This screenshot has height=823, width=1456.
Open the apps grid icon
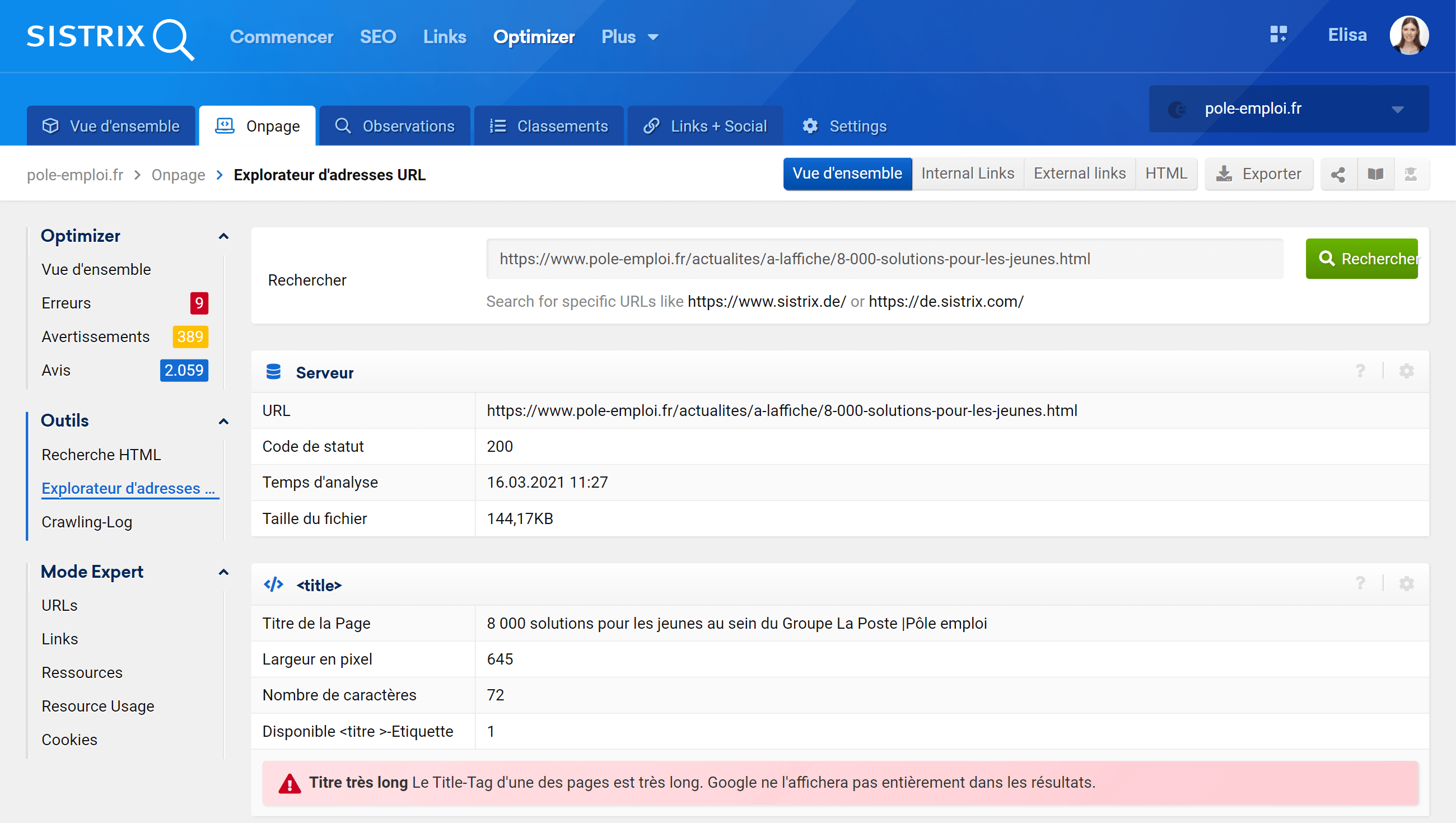click(1278, 35)
